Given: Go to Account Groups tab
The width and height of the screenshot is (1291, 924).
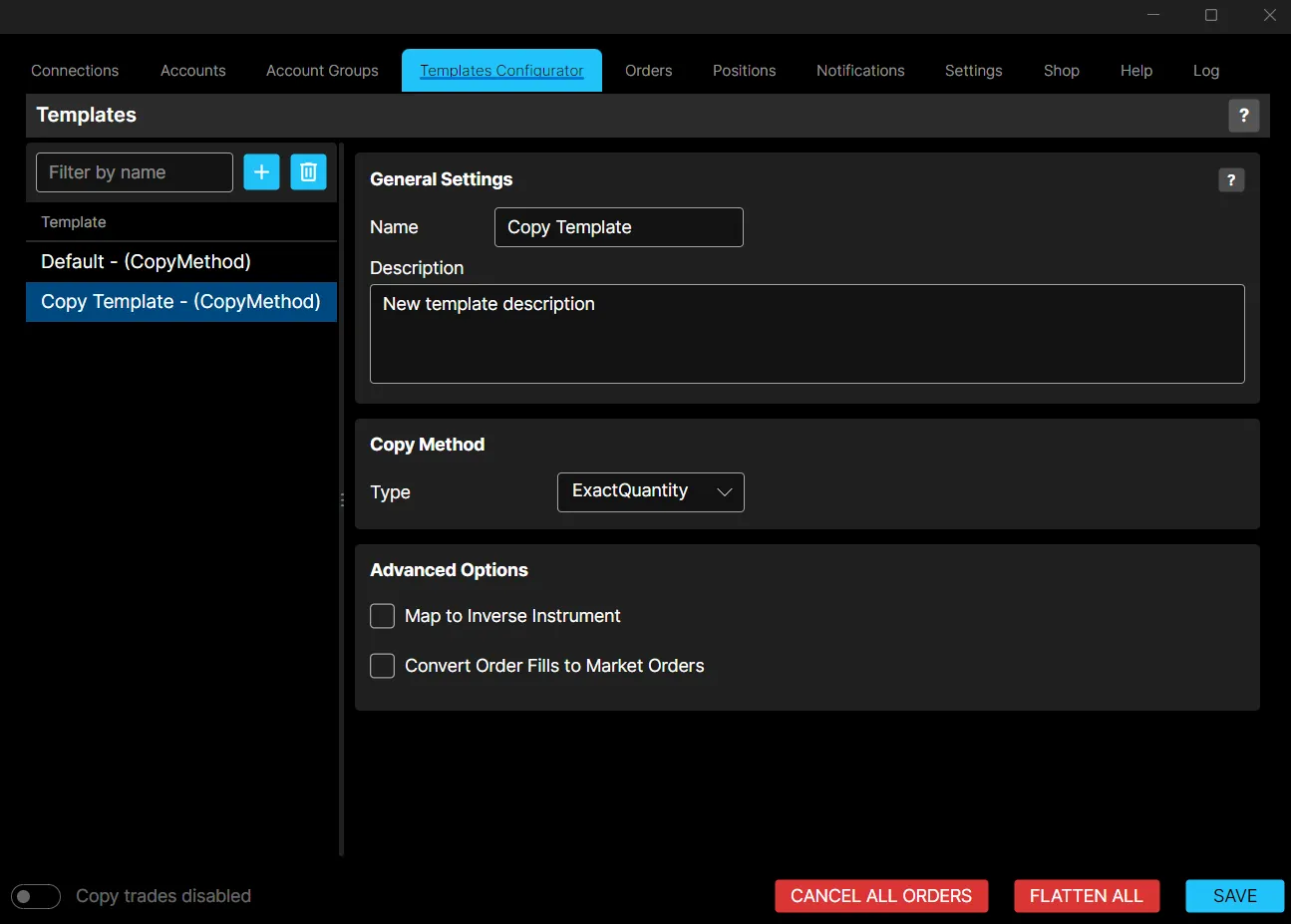Looking at the screenshot, I should (322, 71).
